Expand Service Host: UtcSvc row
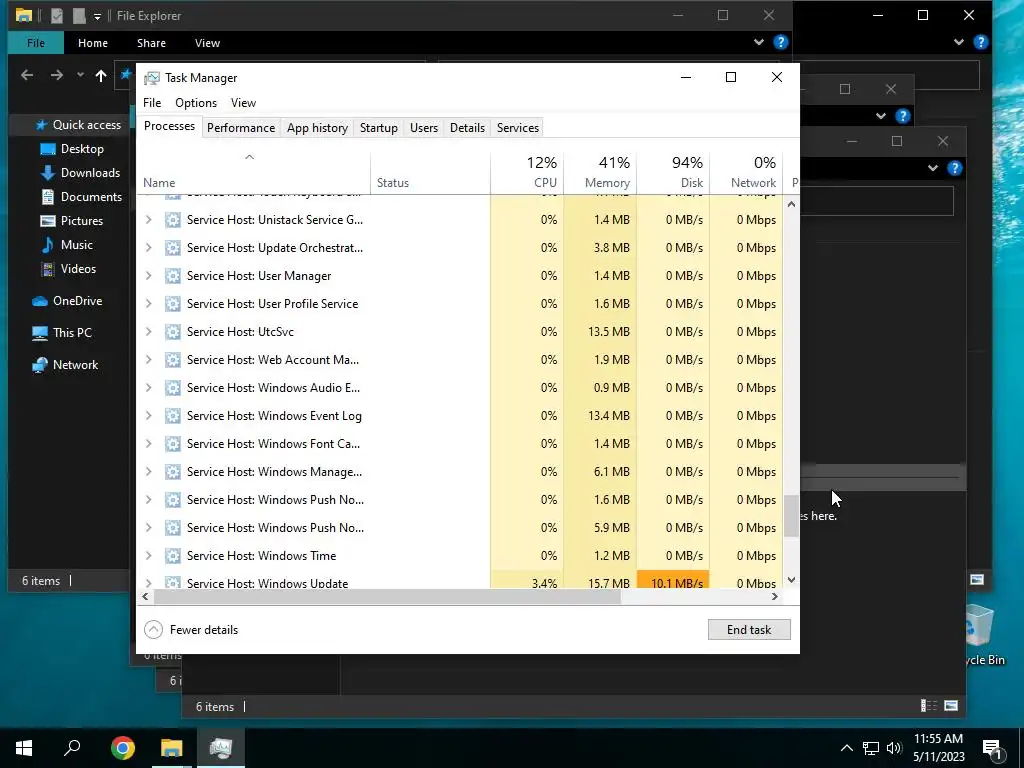Viewport: 1024px width, 768px height. point(148,332)
